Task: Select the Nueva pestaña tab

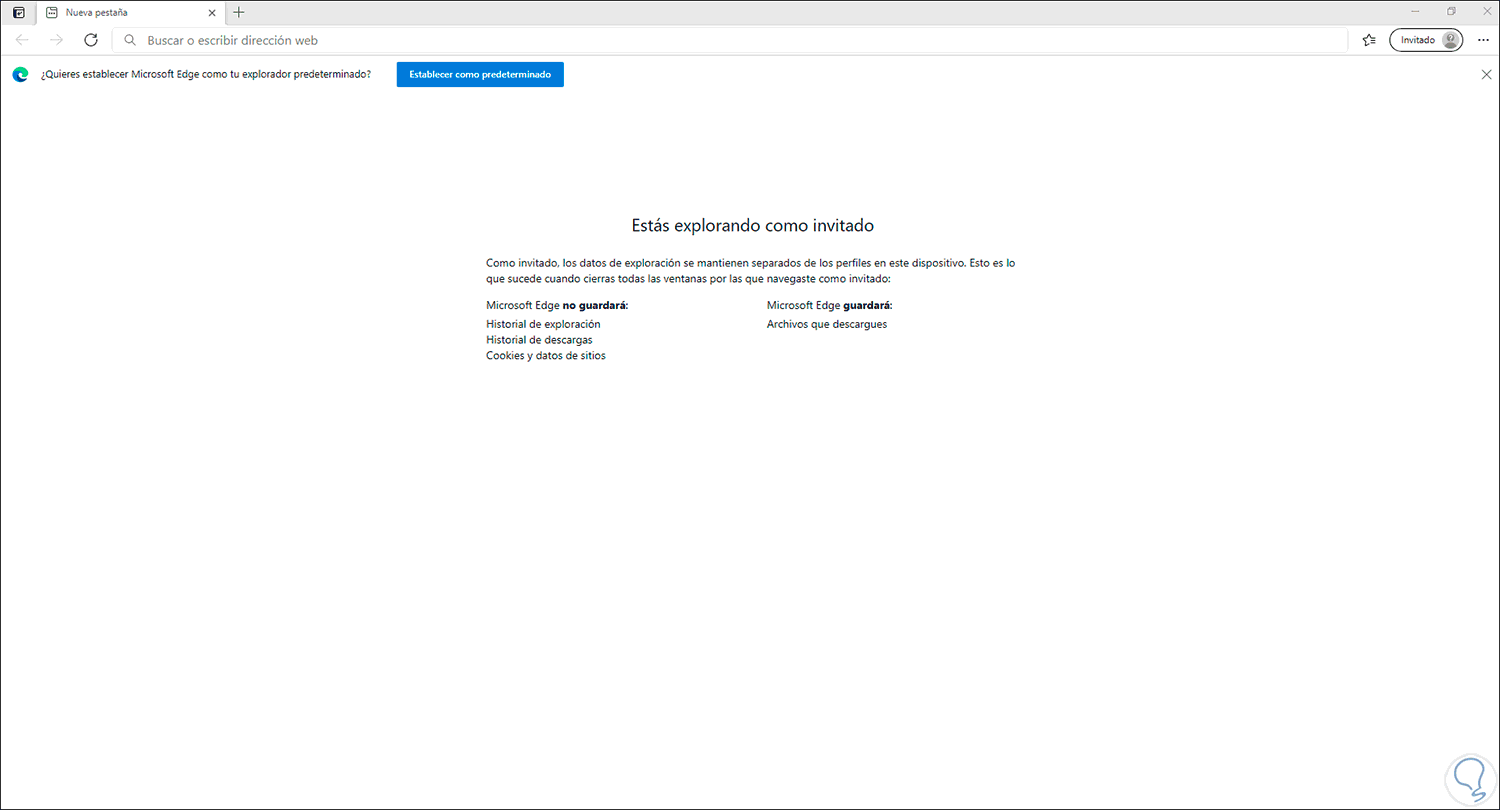Action: coord(131,13)
